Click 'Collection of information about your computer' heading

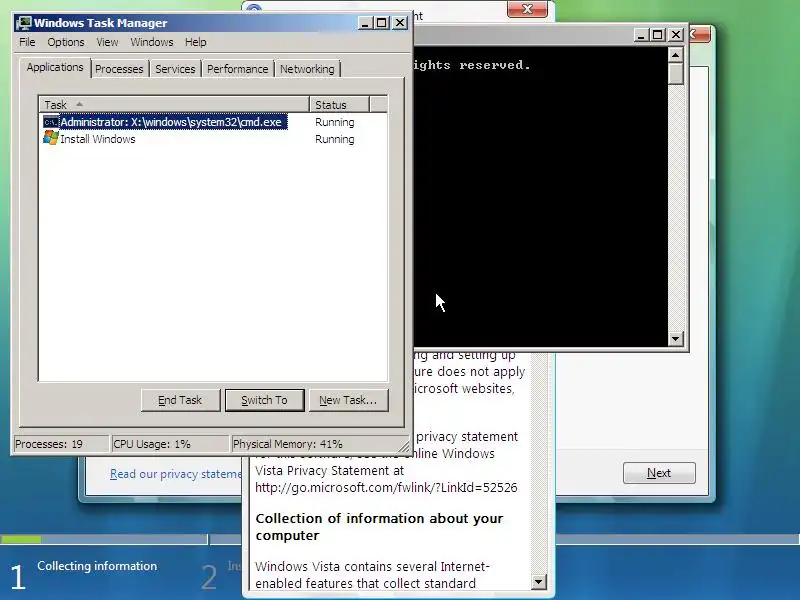[x=379, y=527]
